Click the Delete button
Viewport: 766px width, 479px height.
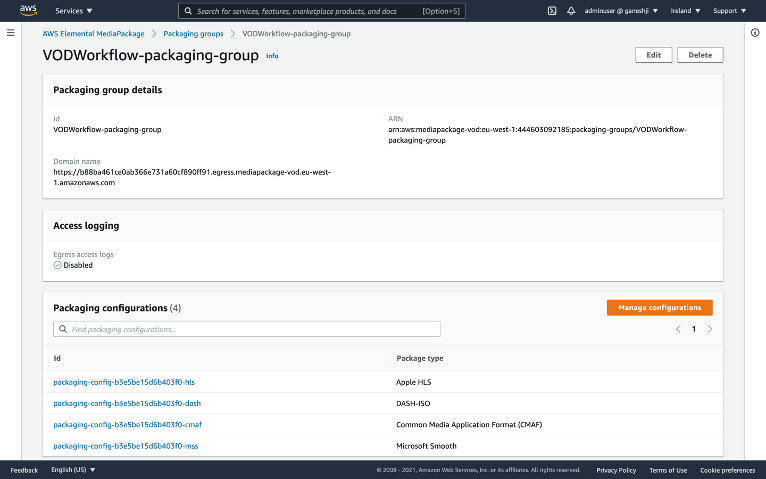tap(700, 55)
